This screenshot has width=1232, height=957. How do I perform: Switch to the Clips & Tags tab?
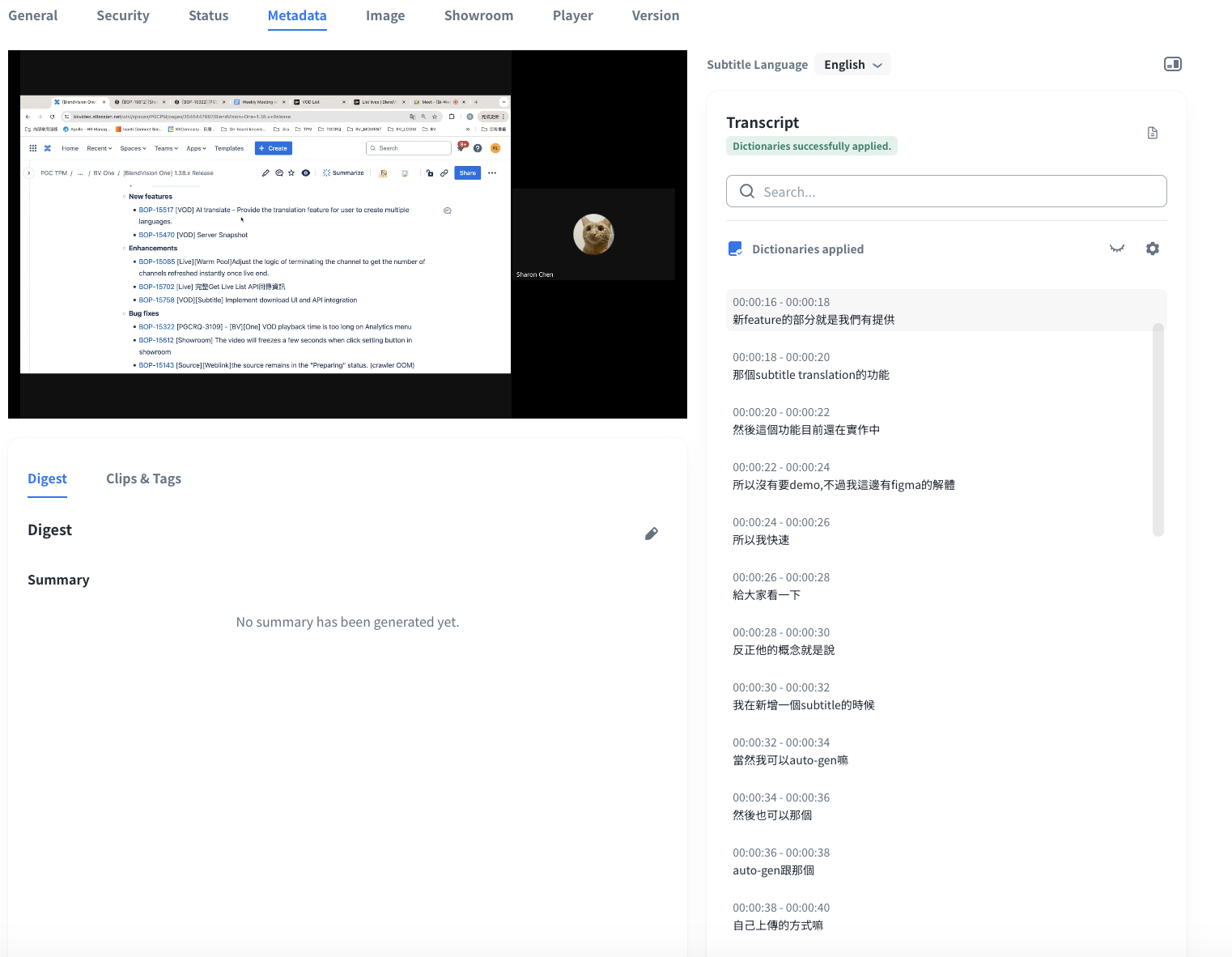143,478
